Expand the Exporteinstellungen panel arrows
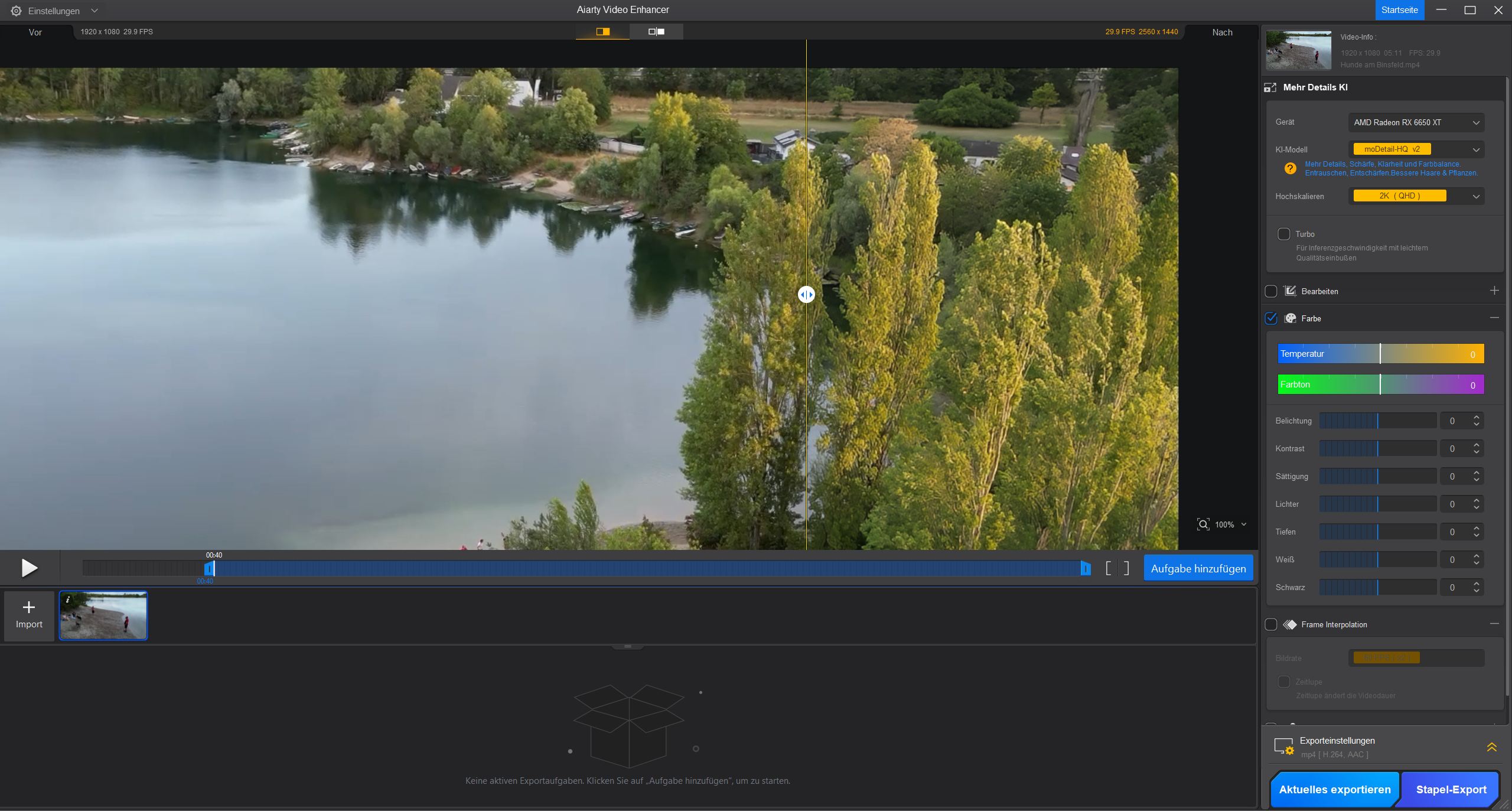The height and width of the screenshot is (811, 1512). [x=1491, y=747]
